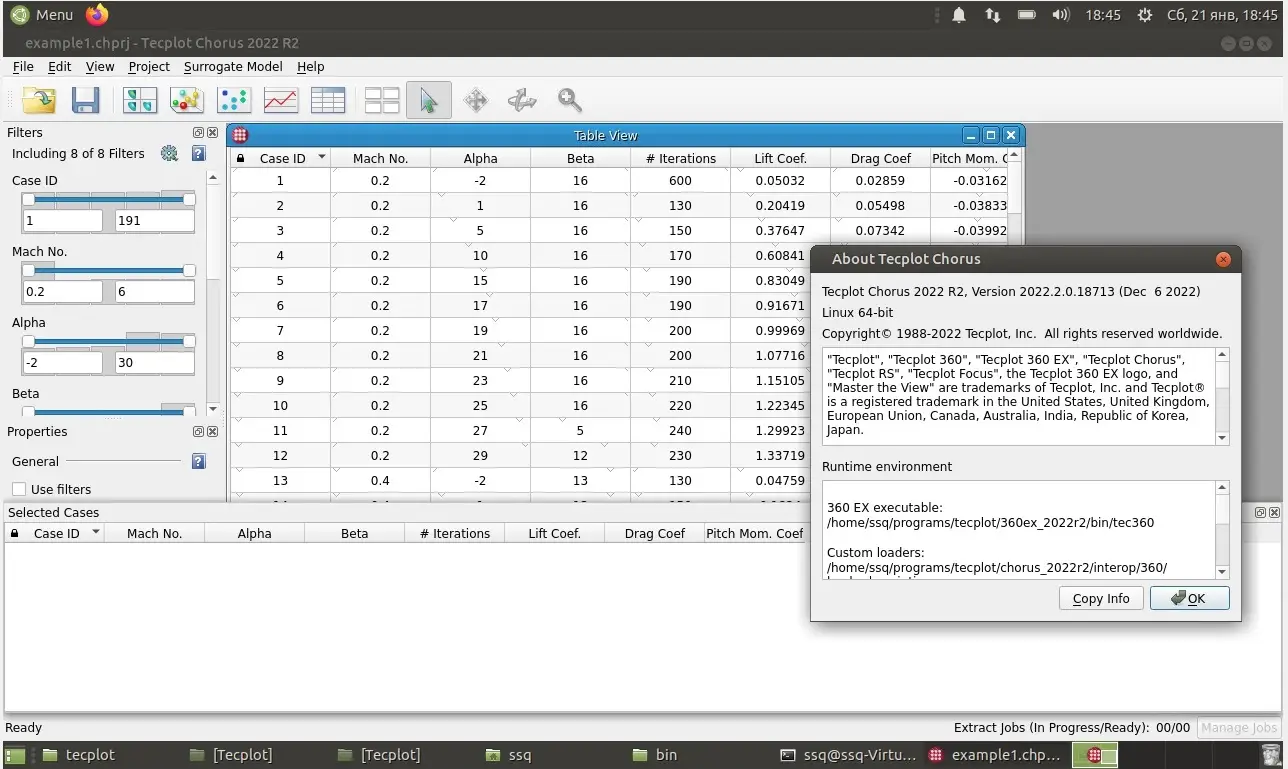Image resolution: width=1288 pixels, height=769 pixels.
Task: Open the Project menu
Action: (x=149, y=66)
